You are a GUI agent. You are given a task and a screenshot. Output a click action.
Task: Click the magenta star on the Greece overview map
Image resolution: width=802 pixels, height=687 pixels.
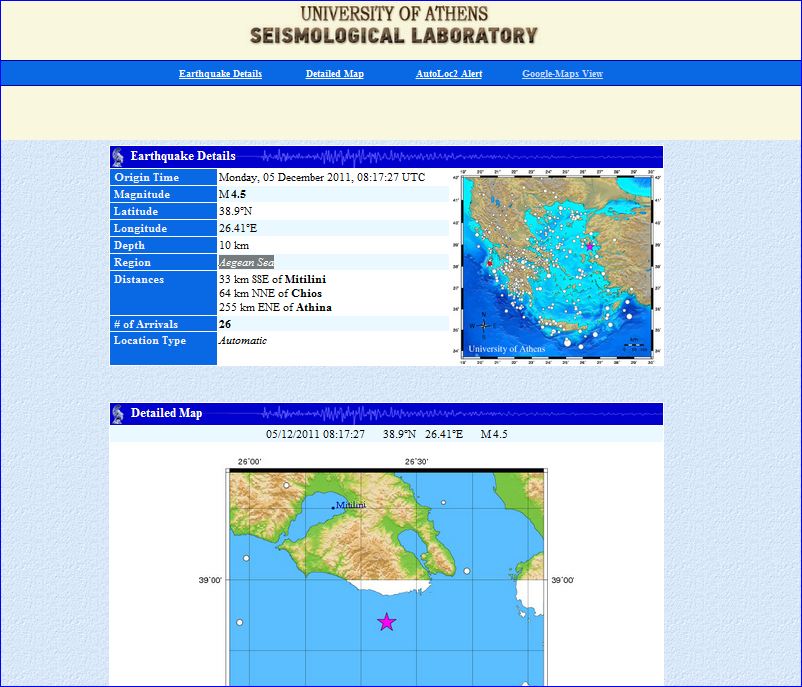pyautogui.click(x=589, y=246)
